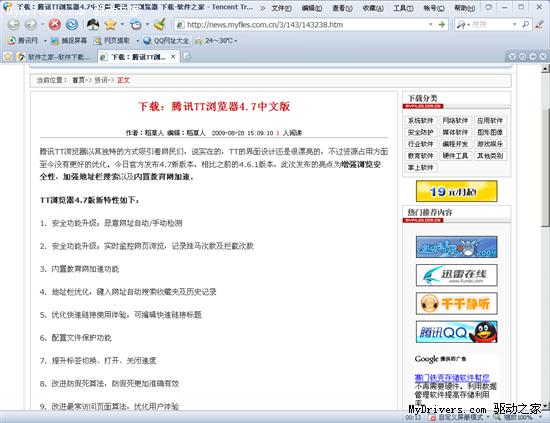Viewport: 550px width, 423px height.
Task: Click the toolbar search input field
Action: coord(491,25)
